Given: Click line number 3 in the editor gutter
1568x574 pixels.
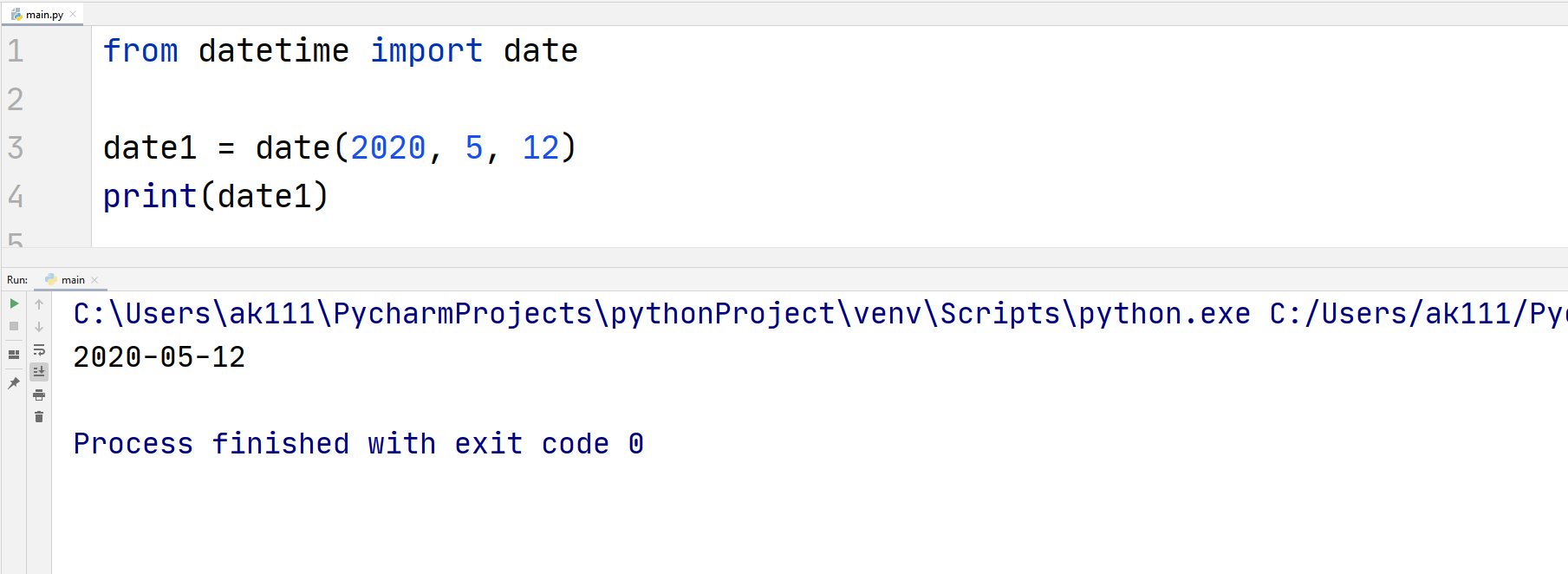Looking at the screenshot, I should [15, 147].
